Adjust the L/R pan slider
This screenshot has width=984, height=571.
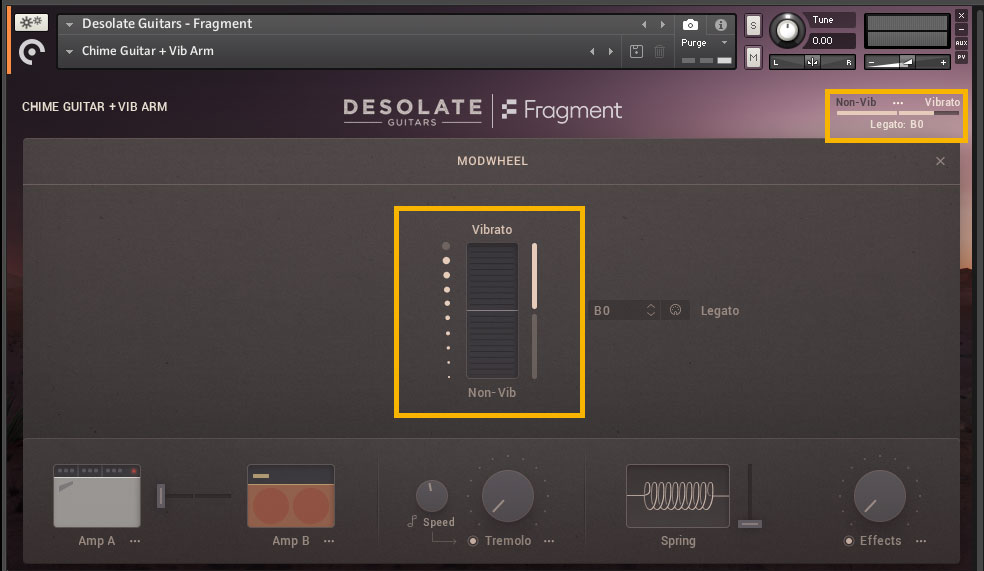pyautogui.click(x=813, y=61)
